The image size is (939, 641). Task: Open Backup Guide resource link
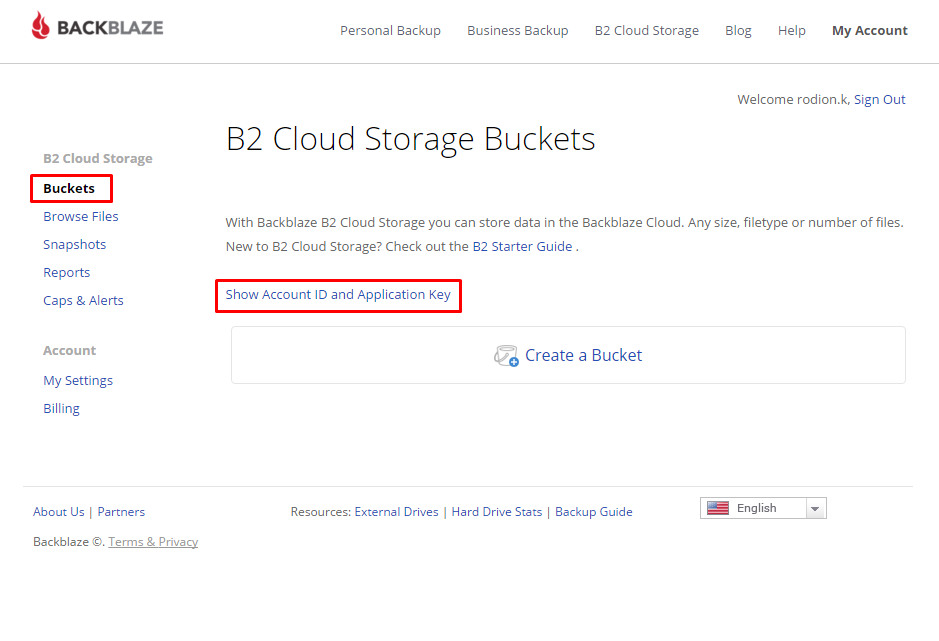click(x=593, y=512)
